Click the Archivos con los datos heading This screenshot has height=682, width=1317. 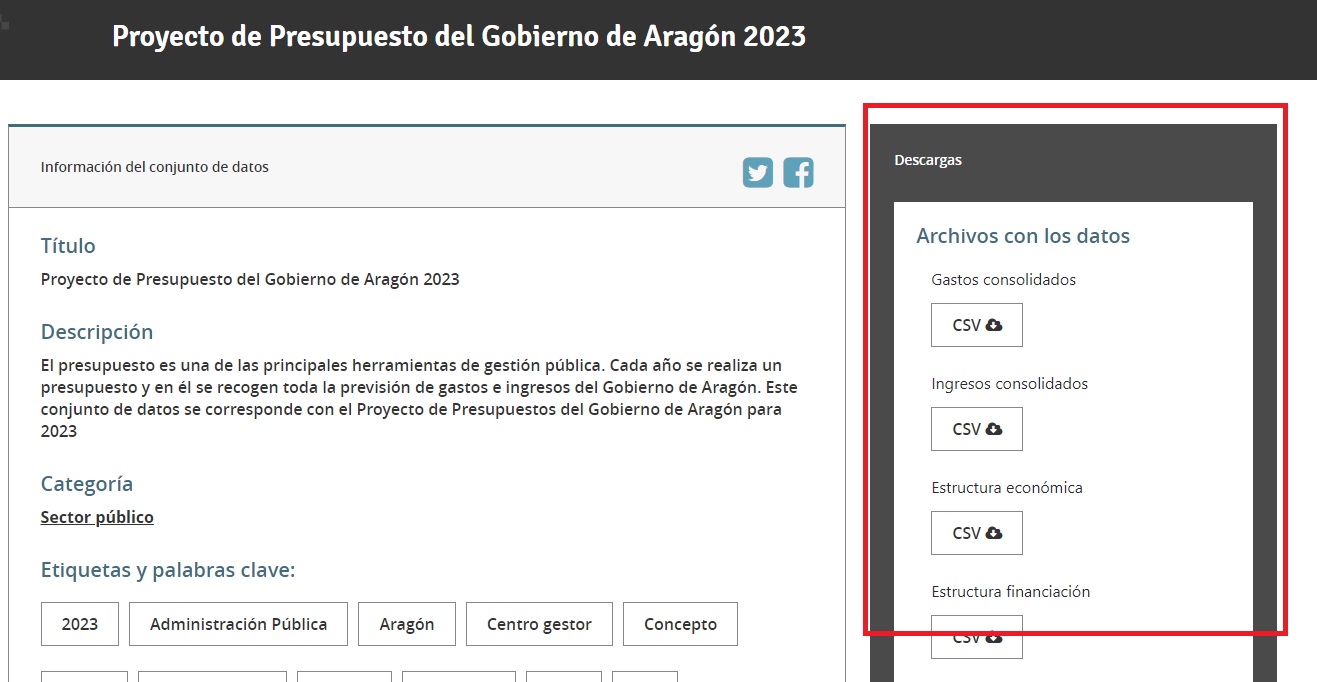point(1023,237)
